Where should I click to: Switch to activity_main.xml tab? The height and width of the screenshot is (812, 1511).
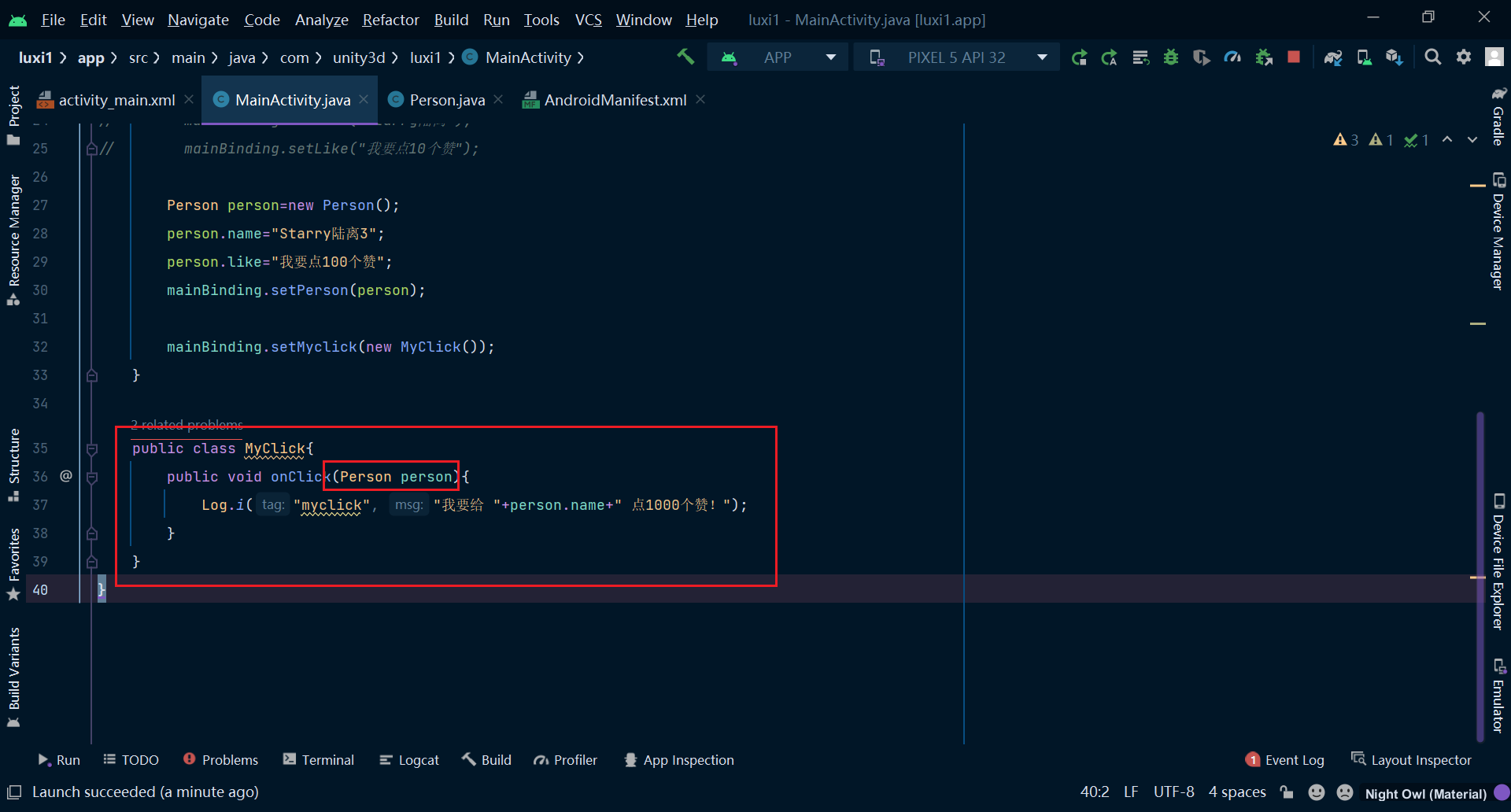(x=116, y=100)
